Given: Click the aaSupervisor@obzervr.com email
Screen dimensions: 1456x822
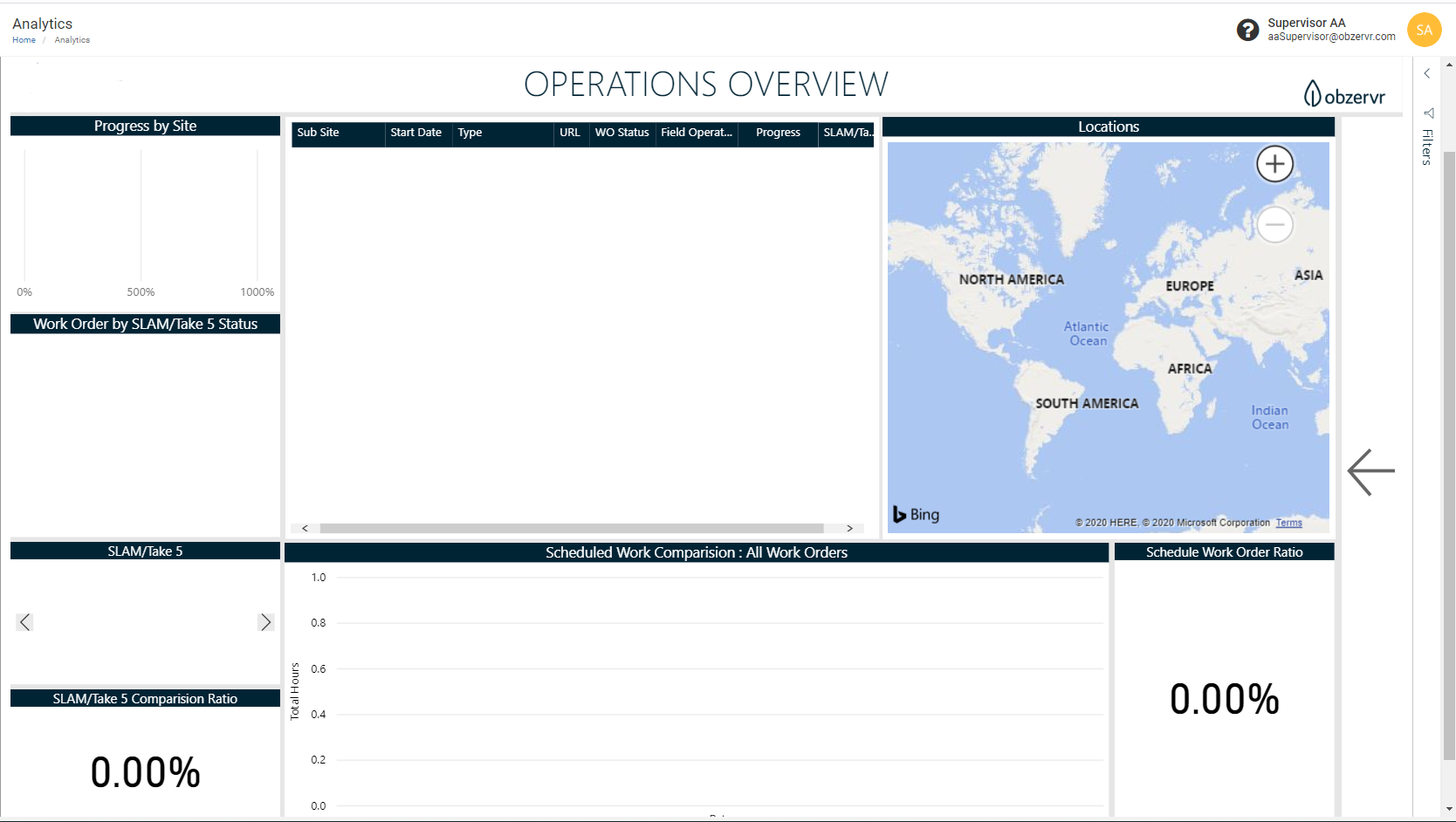Looking at the screenshot, I should click(1331, 37).
